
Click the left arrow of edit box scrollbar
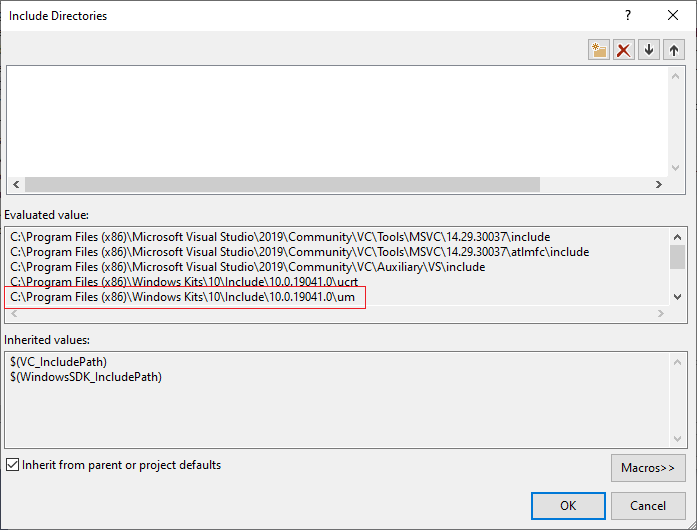[x=16, y=184]
